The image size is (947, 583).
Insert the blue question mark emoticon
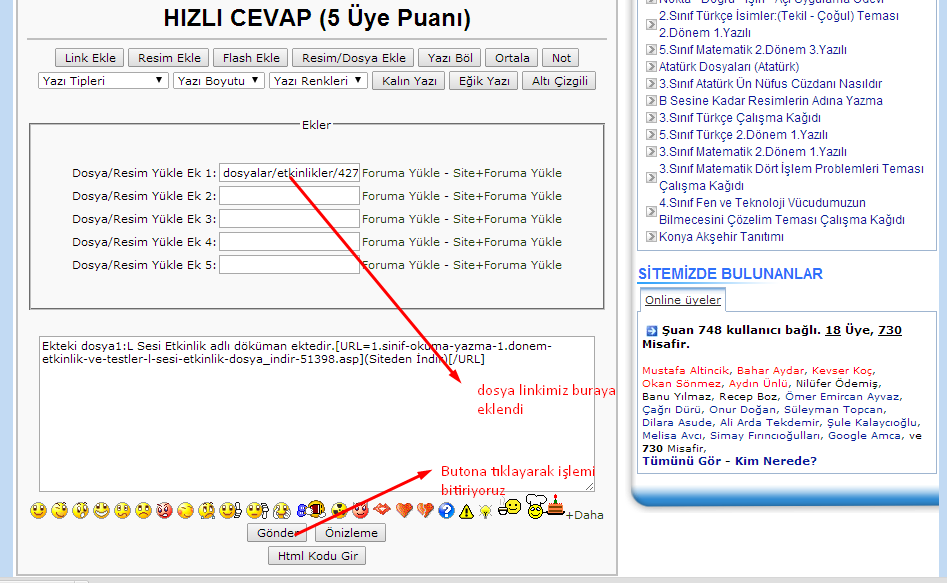(x=446, y=511)
